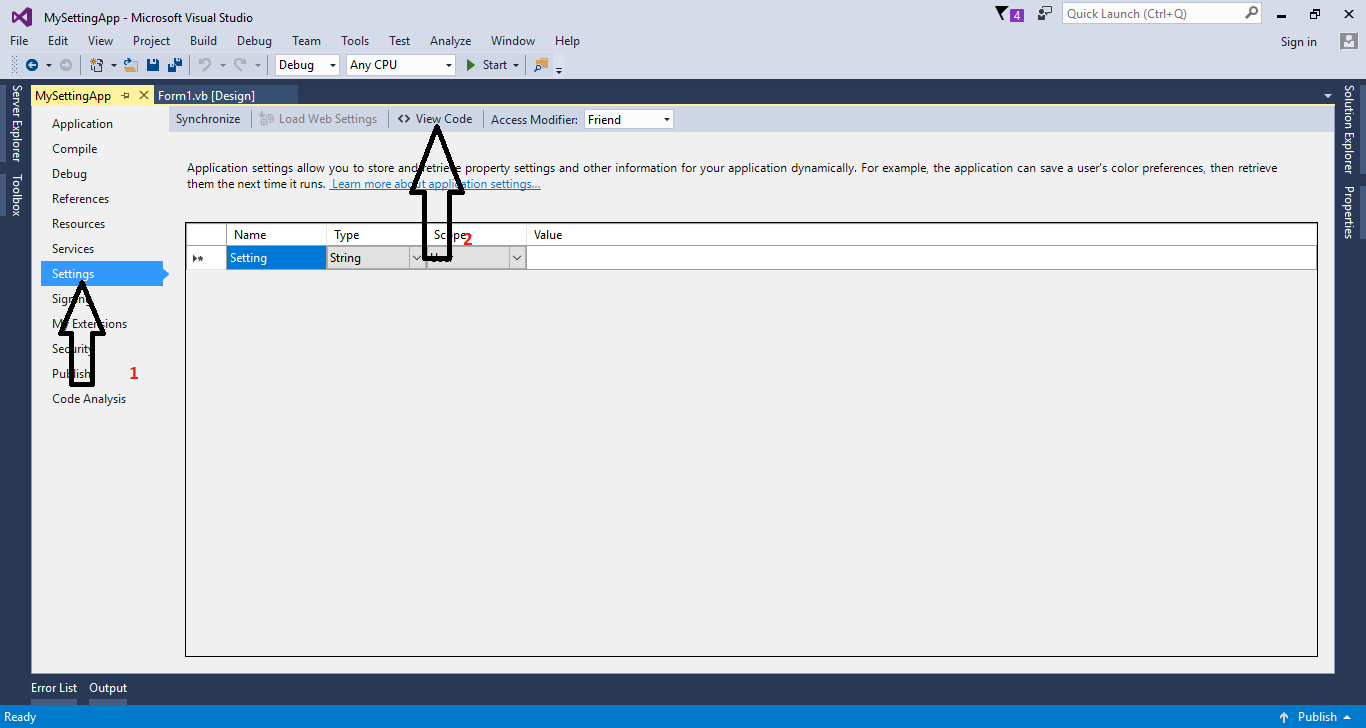The width and height of the screenshot is (1366, 728).
Task: Click the row header of Setting row
Action: tap(206, 258)
